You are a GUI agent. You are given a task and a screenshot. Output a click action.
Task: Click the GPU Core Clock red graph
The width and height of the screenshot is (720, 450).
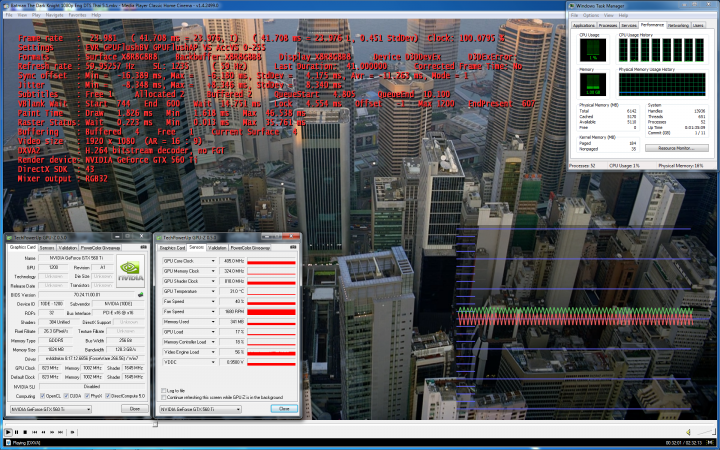coord(271,261)
